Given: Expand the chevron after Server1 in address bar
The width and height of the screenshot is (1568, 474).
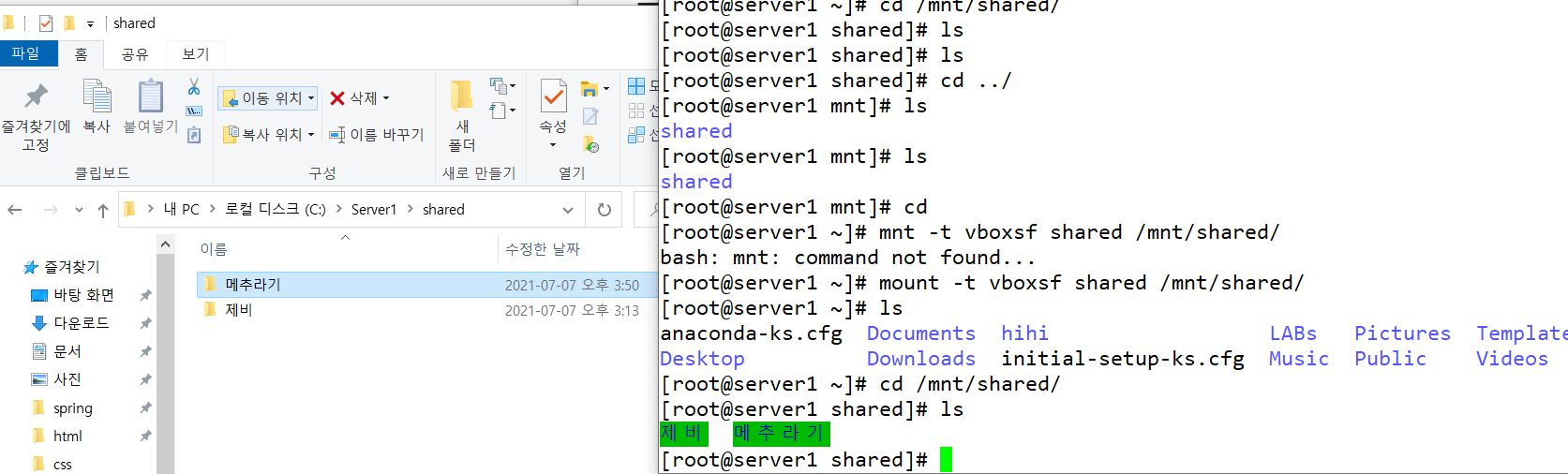Looking at the screenshot, I should (410, 209).
